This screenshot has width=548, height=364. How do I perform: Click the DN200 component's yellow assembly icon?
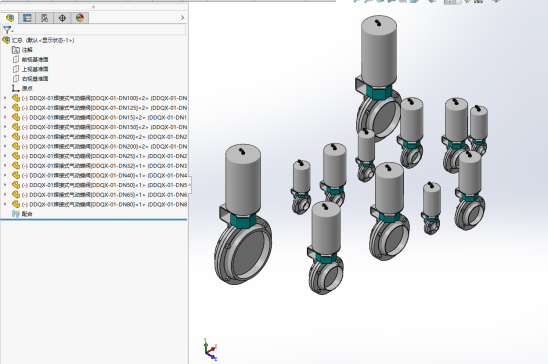click(x=16, y=146)
